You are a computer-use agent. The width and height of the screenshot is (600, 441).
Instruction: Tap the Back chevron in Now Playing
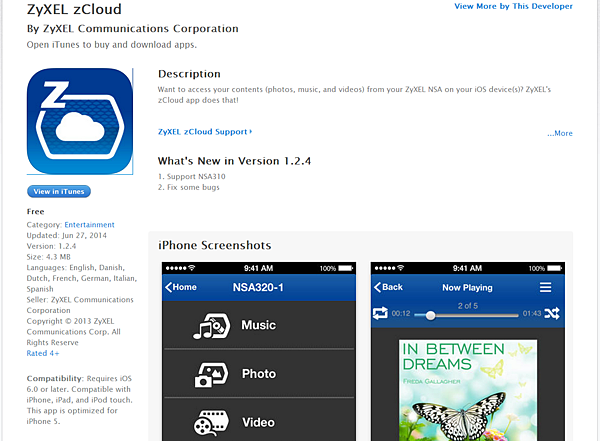(377, 287)
